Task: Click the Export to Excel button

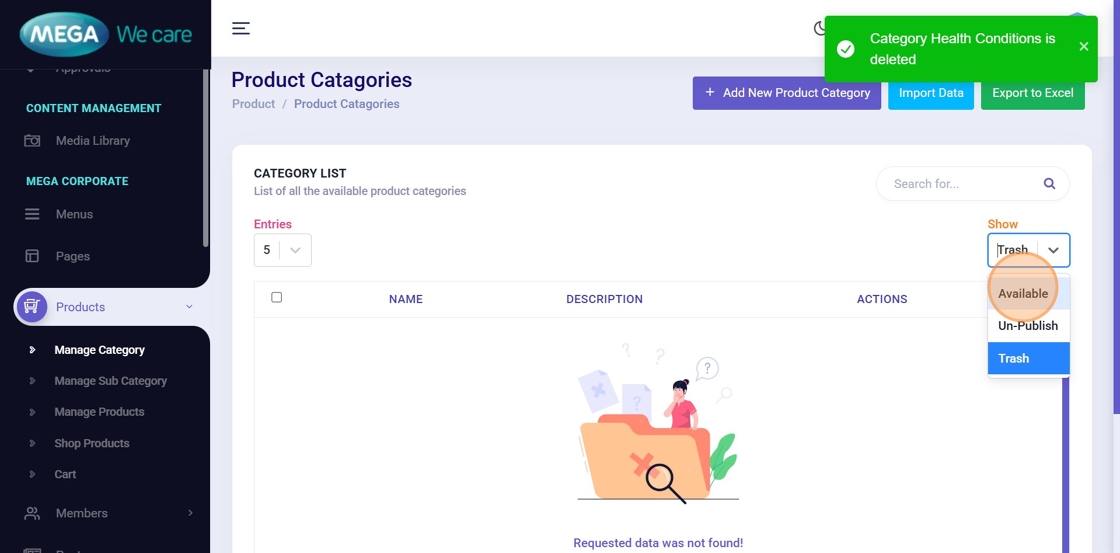Action: point(1032,93)
